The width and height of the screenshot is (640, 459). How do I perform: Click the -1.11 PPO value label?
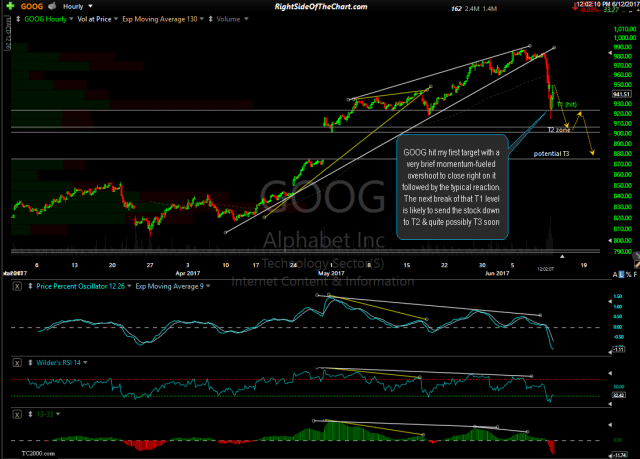pos(619,349)
